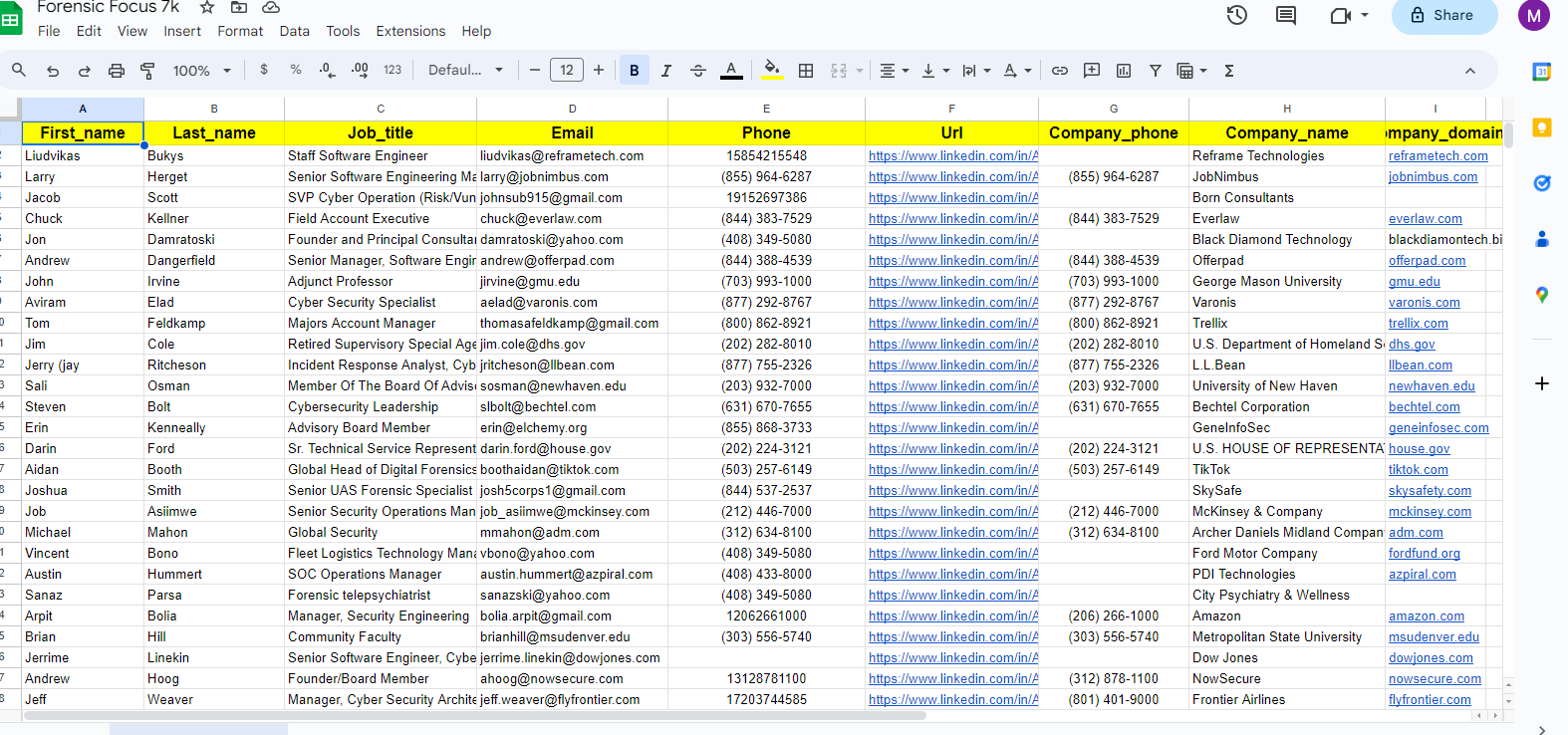Open version history clock icon
Screen dimensions: 1568x735
1237,15
